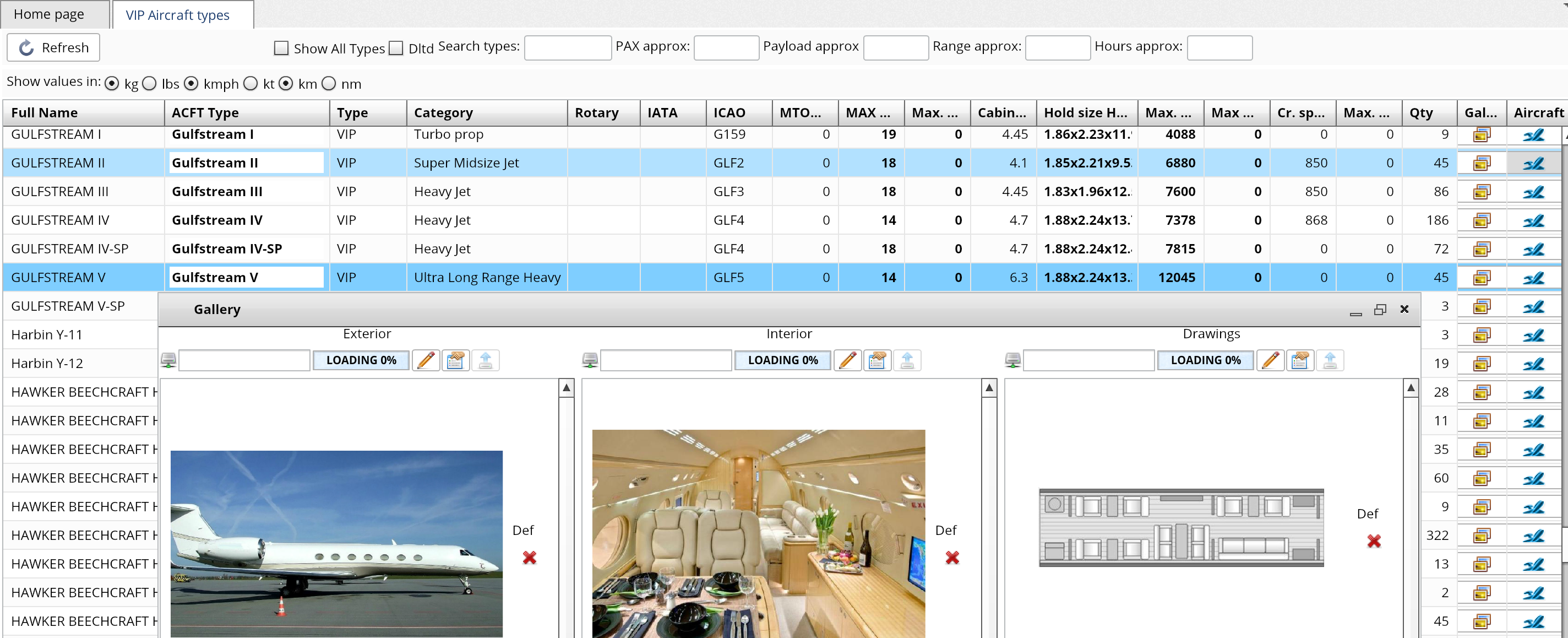This screenshot has height=638, width=1568.
Task: Click the upload arrow icon under Drawings
Action: [x=1330, y=360]
